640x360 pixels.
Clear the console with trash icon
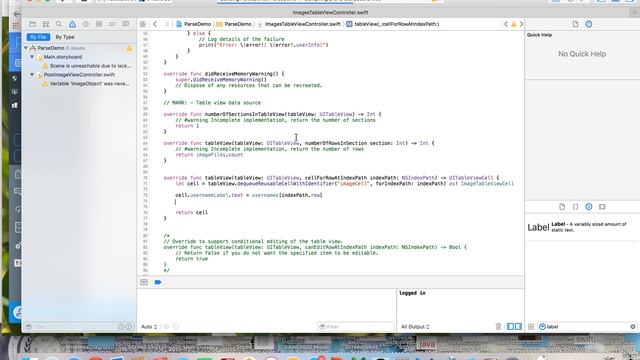coord(498,327)
